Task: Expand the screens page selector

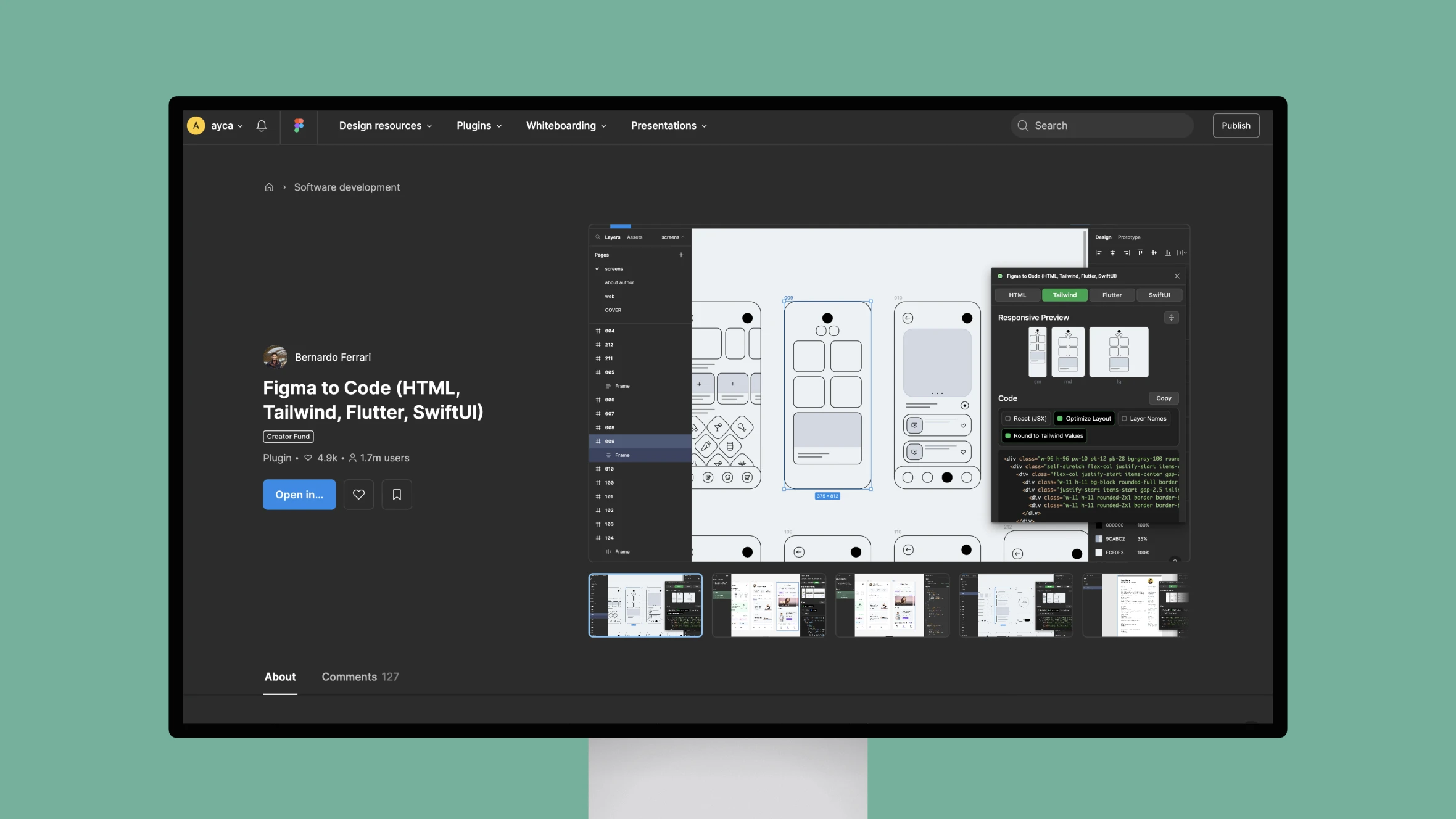Action: 673,237
